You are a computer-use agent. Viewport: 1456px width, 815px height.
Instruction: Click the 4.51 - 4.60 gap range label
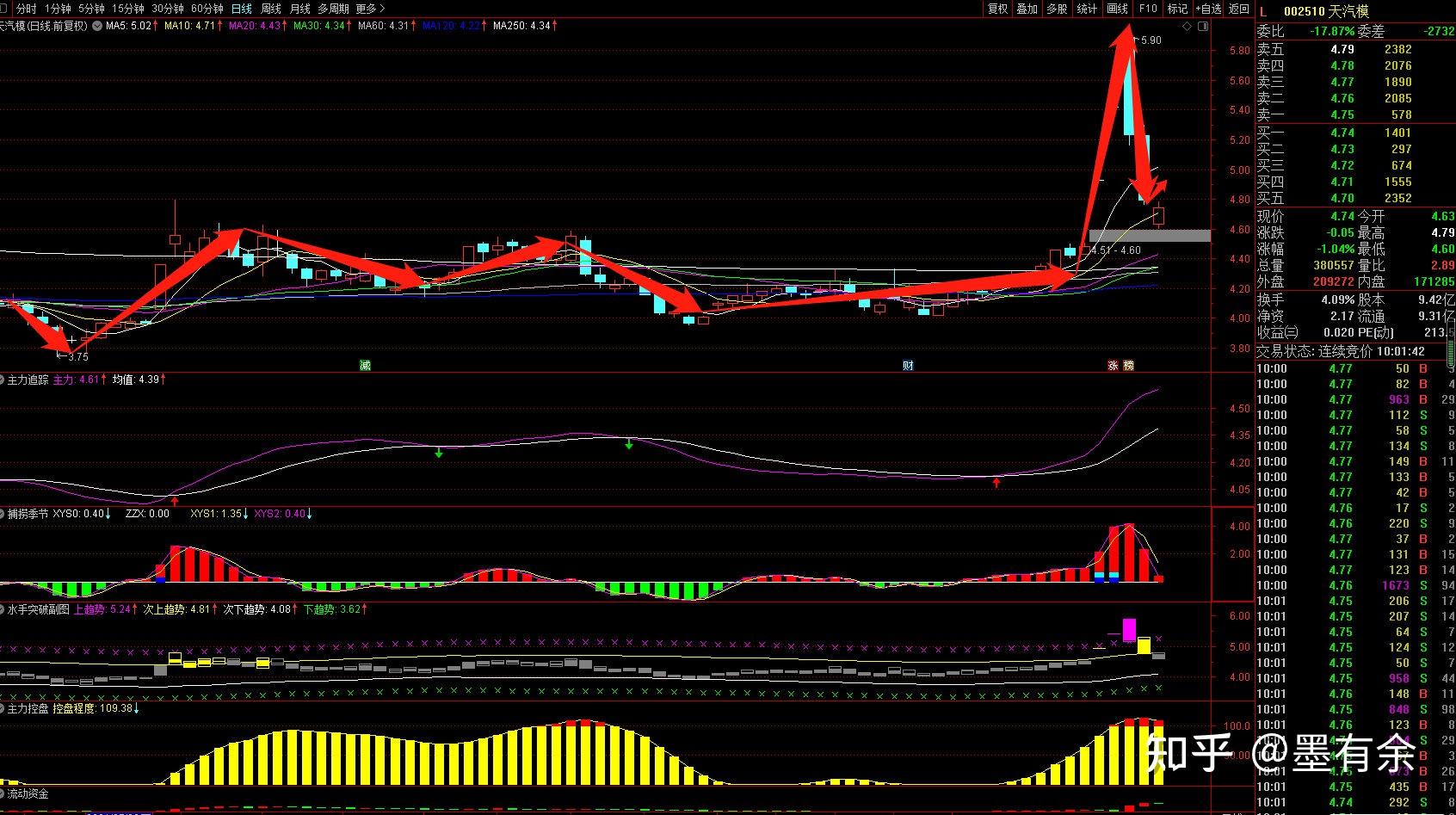click(1115, 250)
